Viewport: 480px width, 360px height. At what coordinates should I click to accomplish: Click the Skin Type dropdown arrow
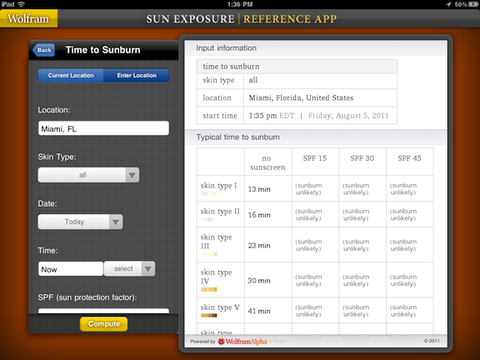[x=132, y=175]
